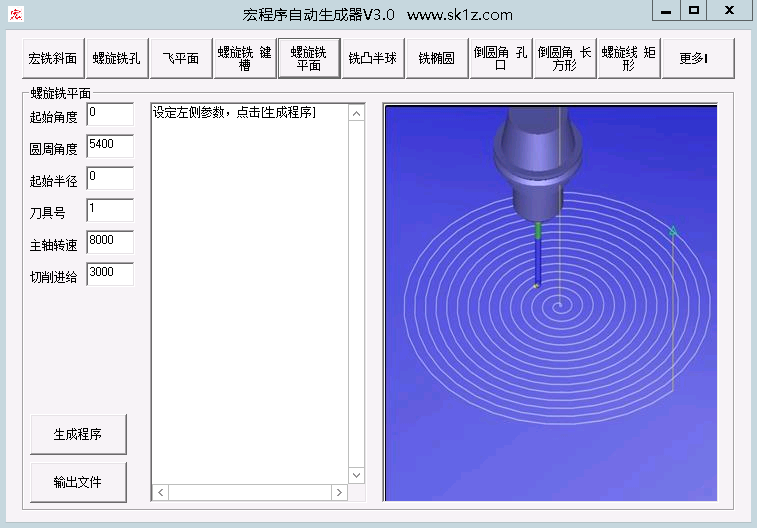Image resolution: width=757 pixels, height=528 pixels.
Task: Click the 主轴转速 label
Action: (x=54, y=245)
